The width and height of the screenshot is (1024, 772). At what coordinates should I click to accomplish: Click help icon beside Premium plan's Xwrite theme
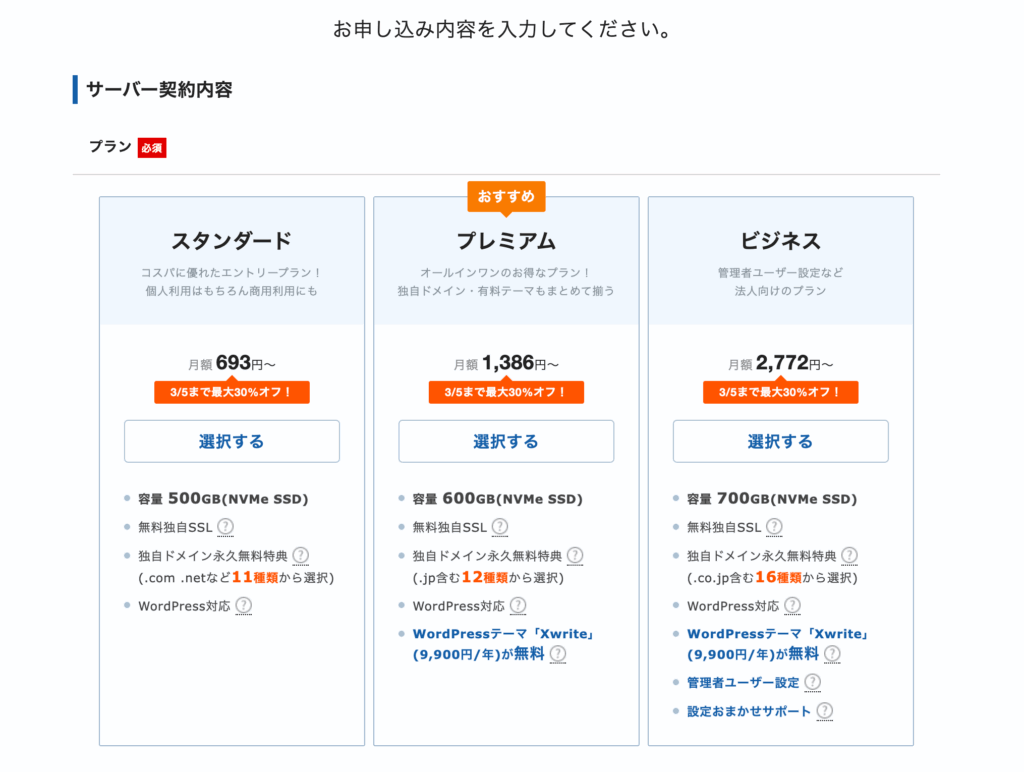(558, 654)
